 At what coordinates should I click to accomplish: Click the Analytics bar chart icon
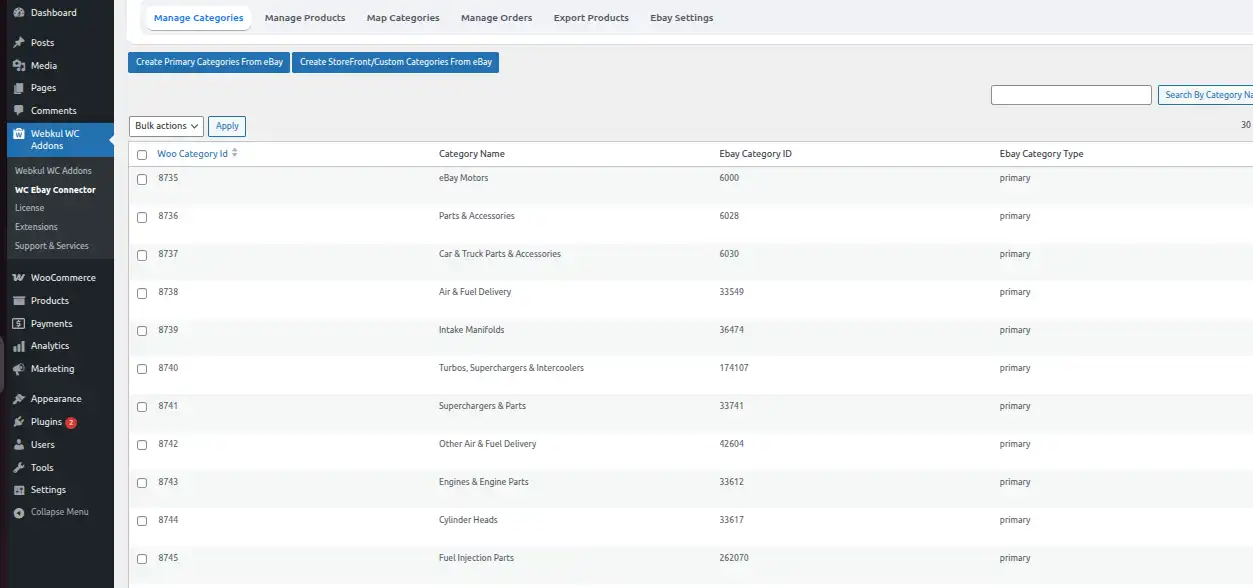tap(19, 346)
